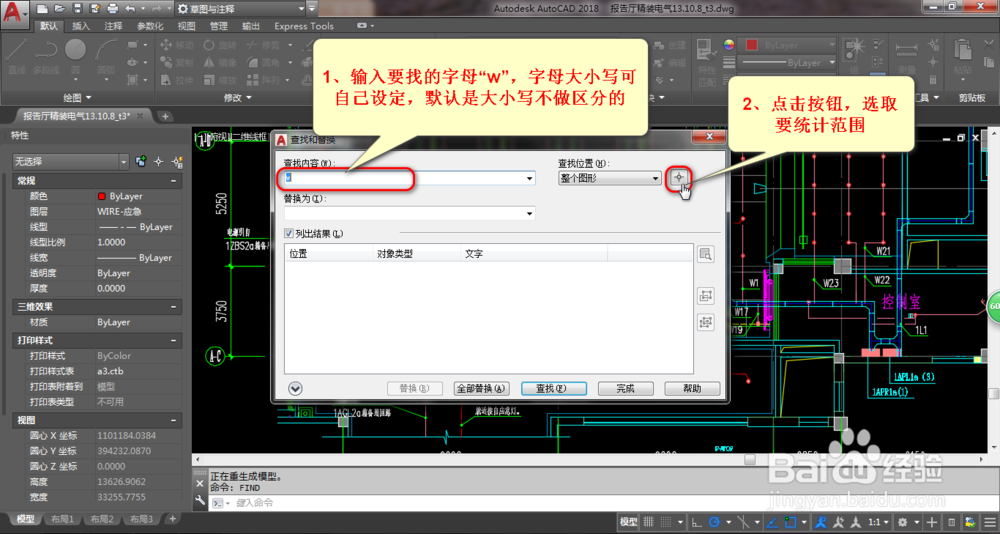
Task: Click the zoom-to-result magnifier icon in dialog
Action: pyautogui.click(x=705, y=255)
